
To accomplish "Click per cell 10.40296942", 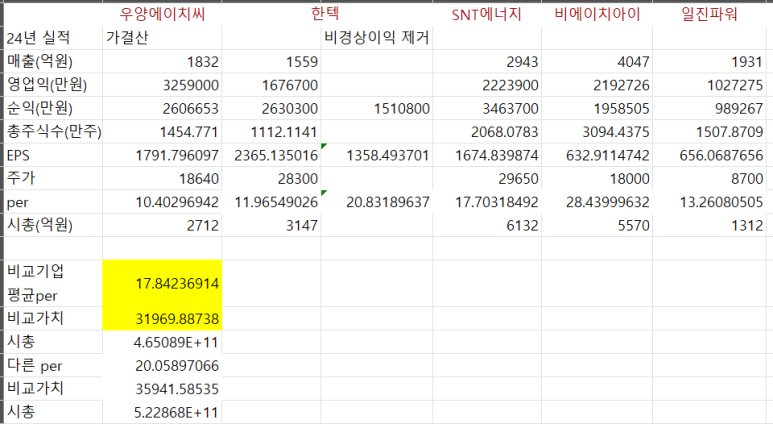I will (x=162, y=202).
